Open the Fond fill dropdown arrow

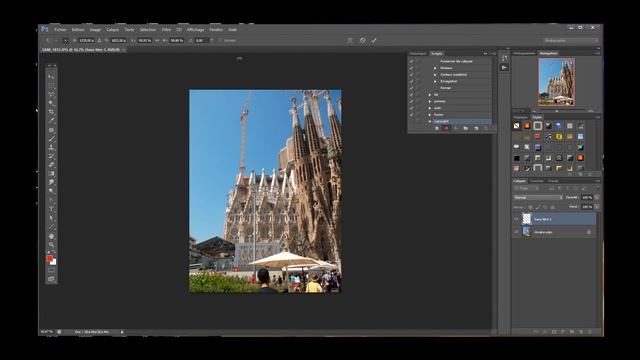(x=597, y=207)
